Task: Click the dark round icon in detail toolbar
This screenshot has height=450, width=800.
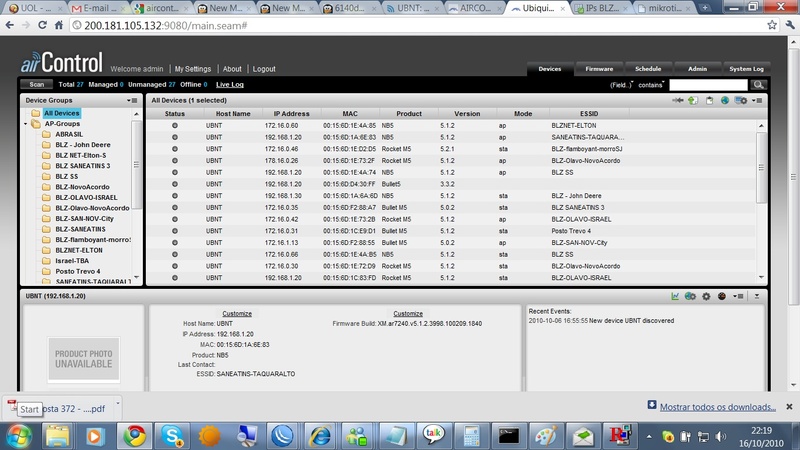Action: click(721, 296)
